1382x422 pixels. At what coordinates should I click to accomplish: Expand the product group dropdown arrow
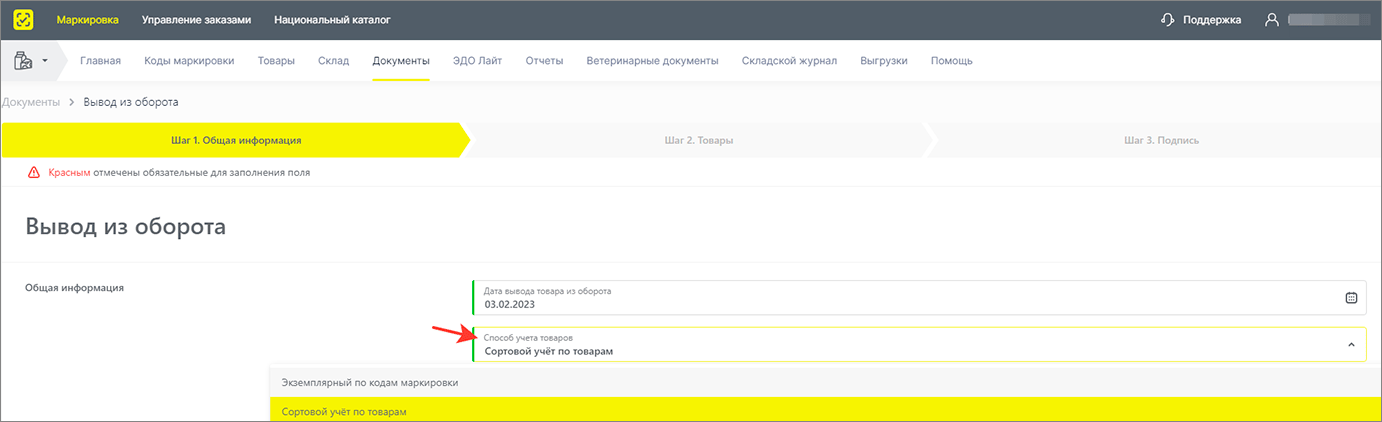tap(45, 61)
